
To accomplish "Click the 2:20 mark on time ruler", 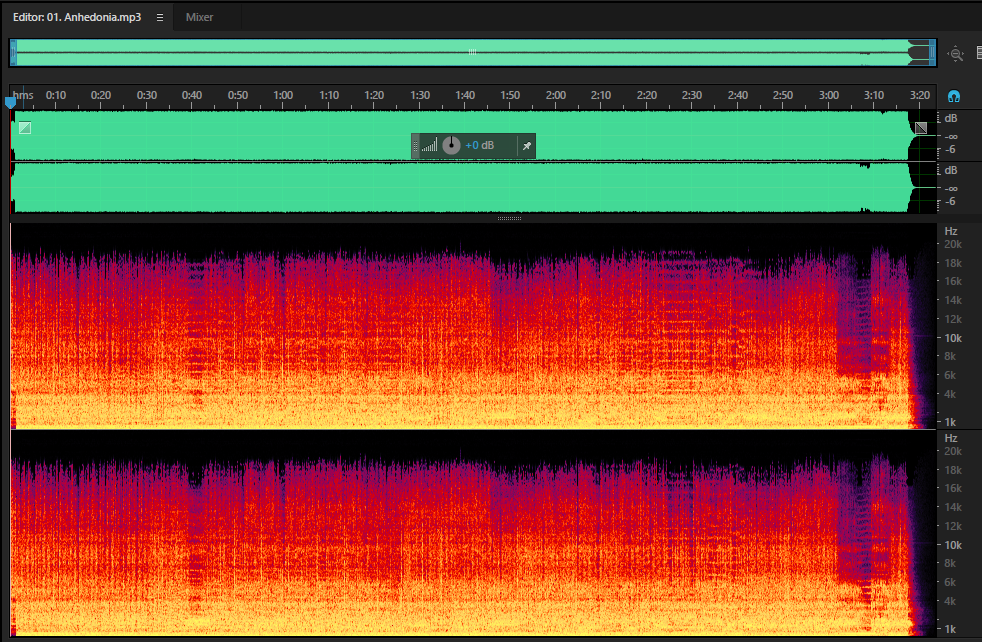I will click(646, 95).
